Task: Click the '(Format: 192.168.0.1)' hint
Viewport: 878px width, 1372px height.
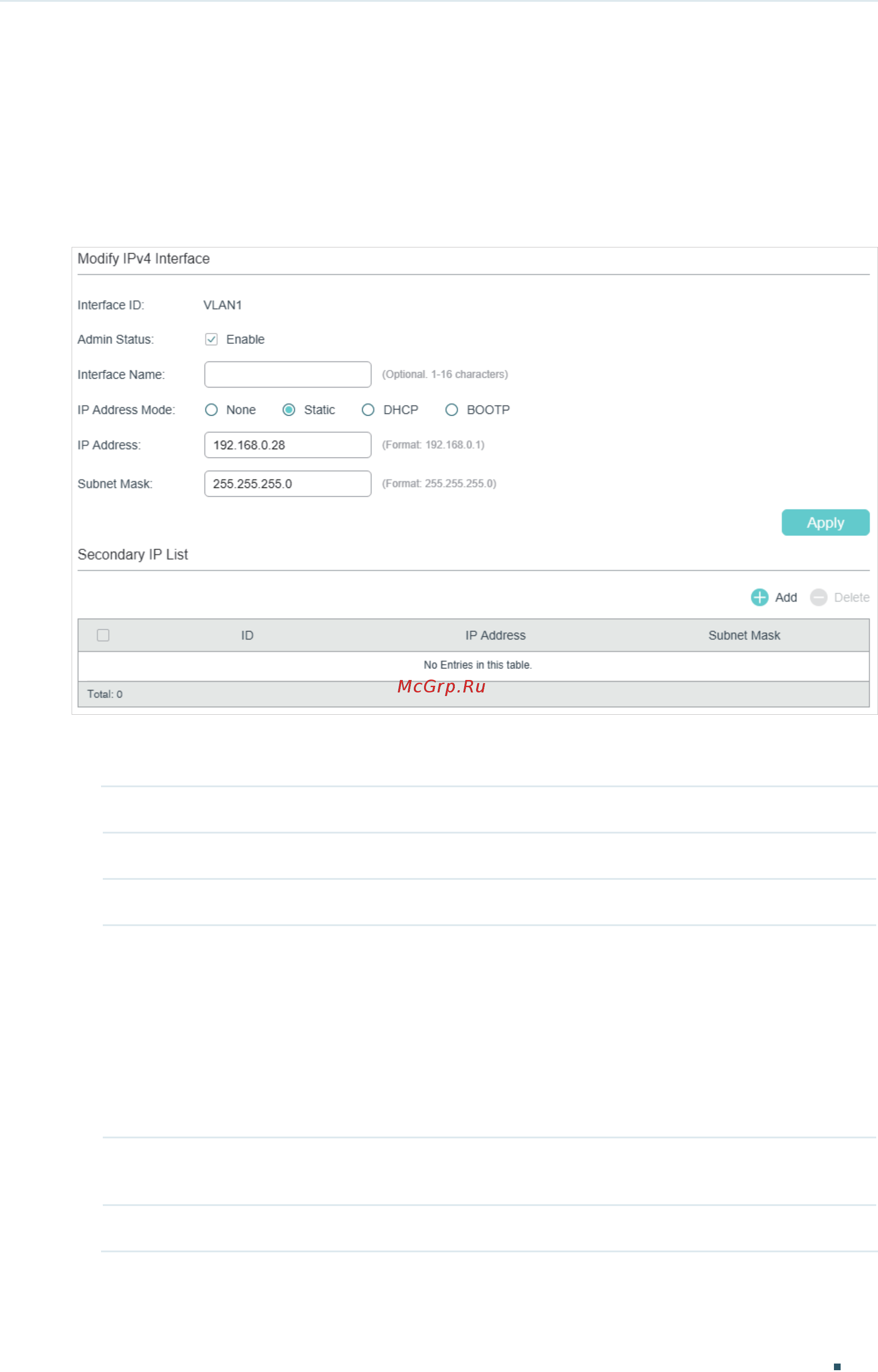Action: (433, 445)
